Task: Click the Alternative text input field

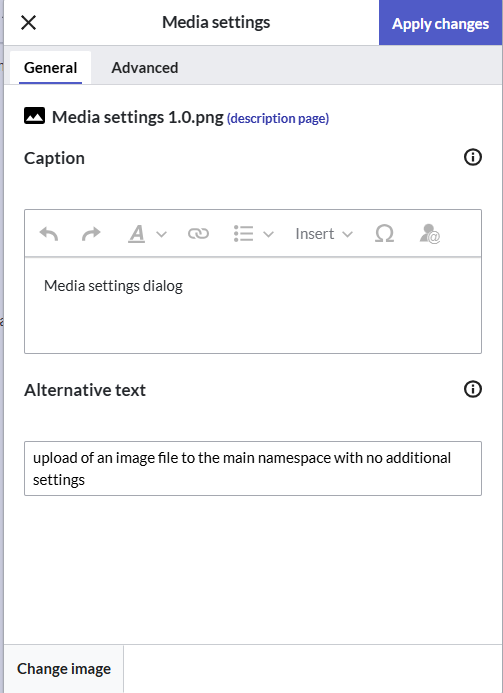Action: (x=253, y=468)
